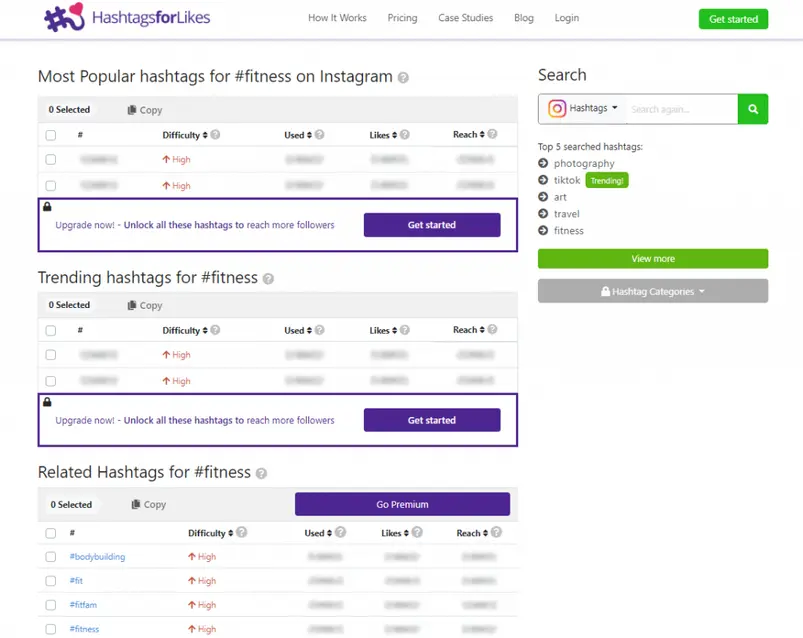Go to Case Studies in top menu

(x=465, y=18)
